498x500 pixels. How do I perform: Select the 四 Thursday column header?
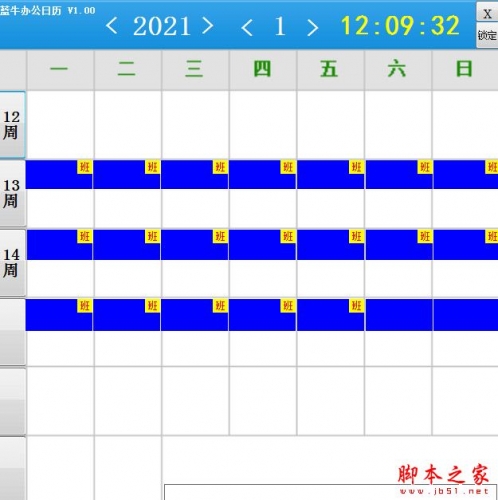point(263,70)
